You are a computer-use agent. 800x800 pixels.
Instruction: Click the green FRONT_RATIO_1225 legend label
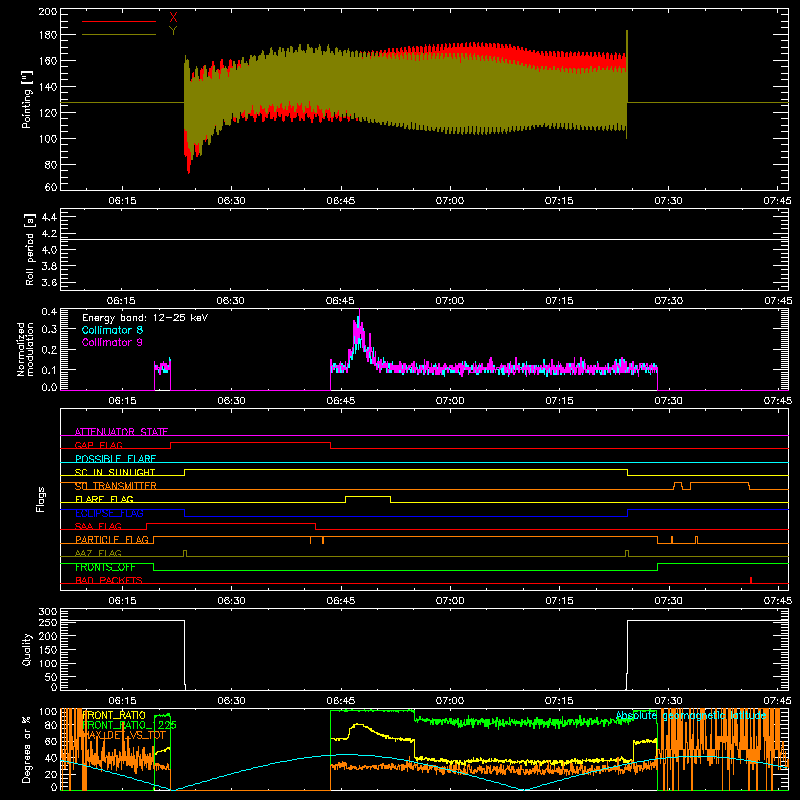coord(129,725)
